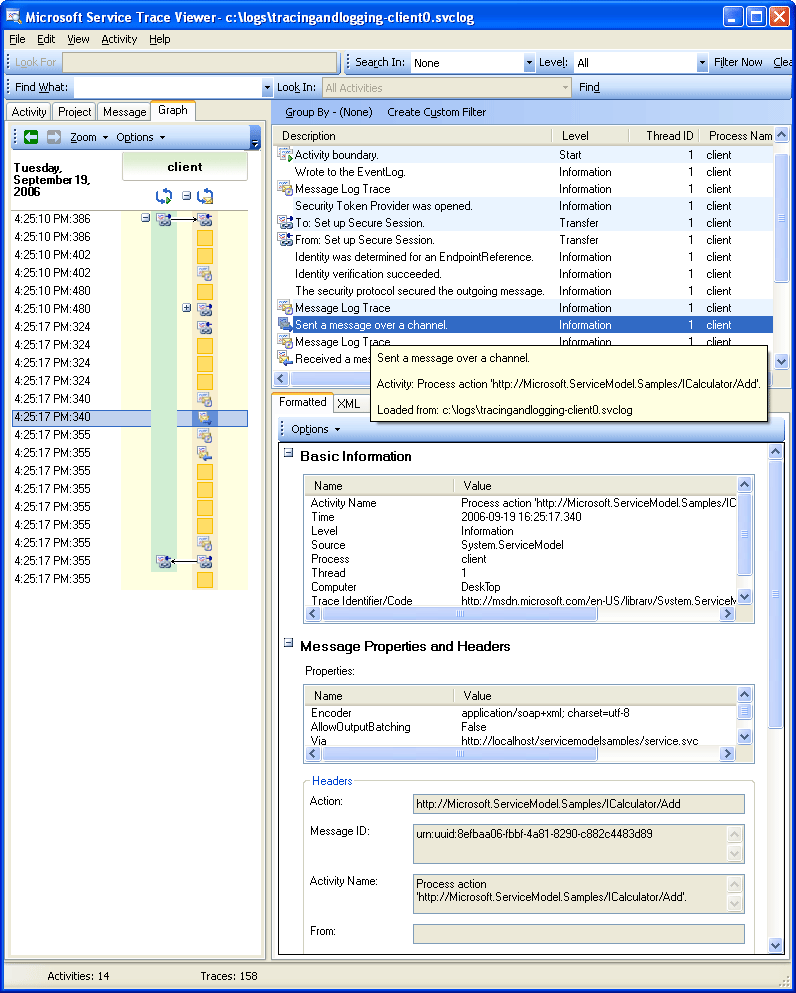Switch to the Activity tab
The image size is (796, 993).
click(28, 111)
